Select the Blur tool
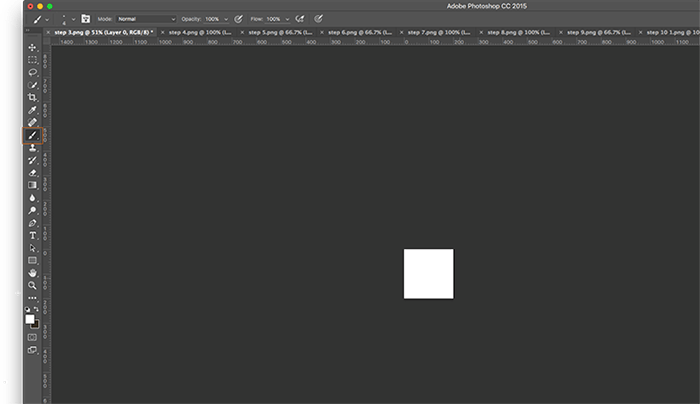The width and height of the screenshot is (700, 404). pyautogui.click(x=32, y=198)
